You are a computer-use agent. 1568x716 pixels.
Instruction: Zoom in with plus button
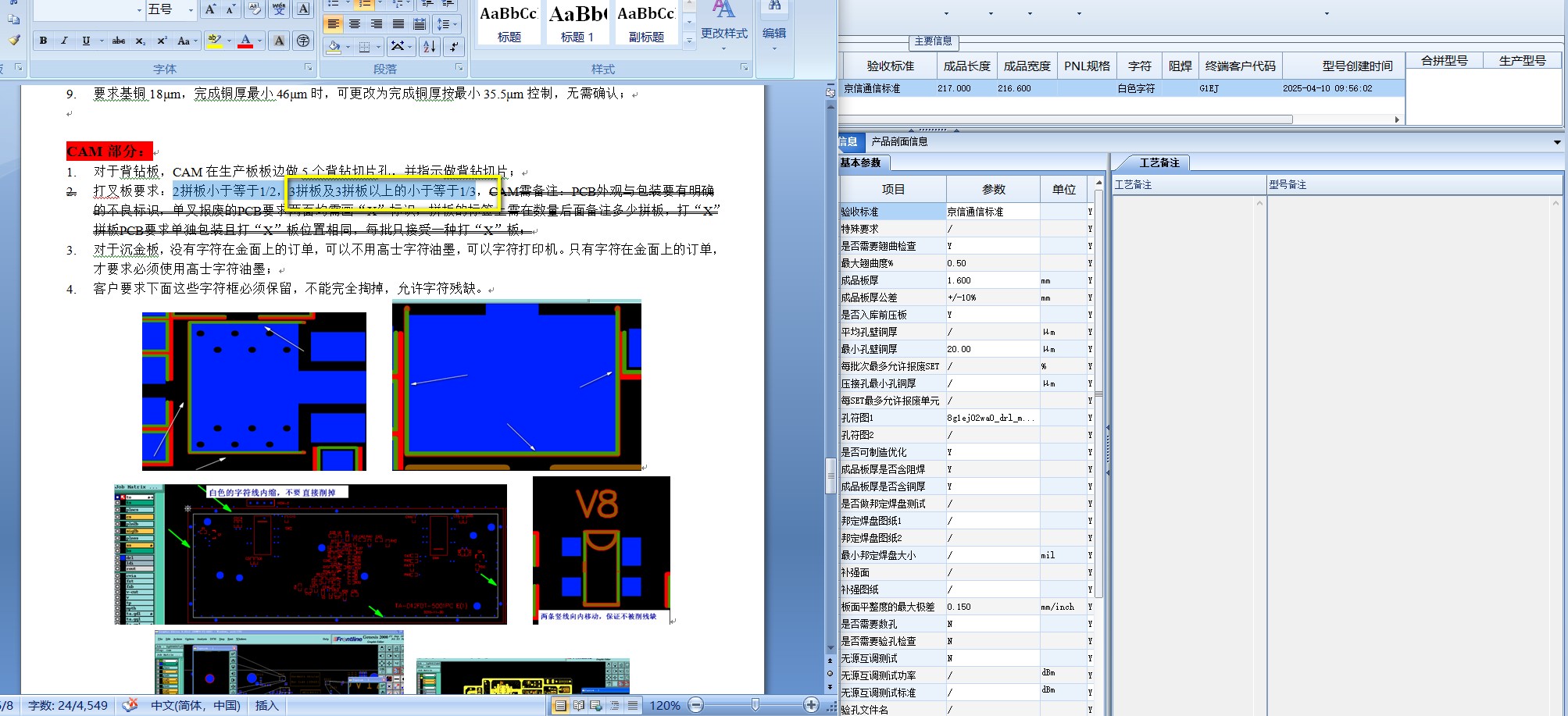[x=811, y=705]
